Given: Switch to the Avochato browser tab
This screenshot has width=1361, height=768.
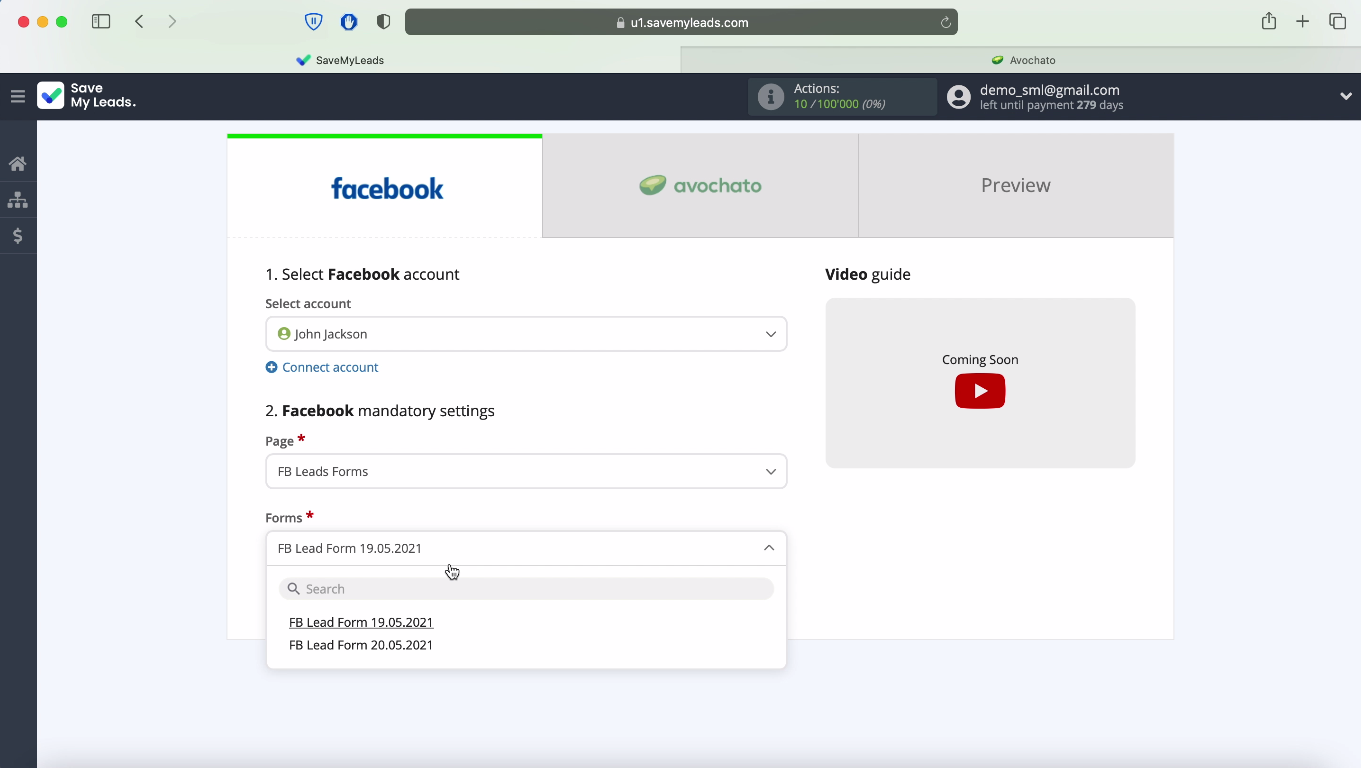Looking at the screenshot, I should click(1021, 60).
